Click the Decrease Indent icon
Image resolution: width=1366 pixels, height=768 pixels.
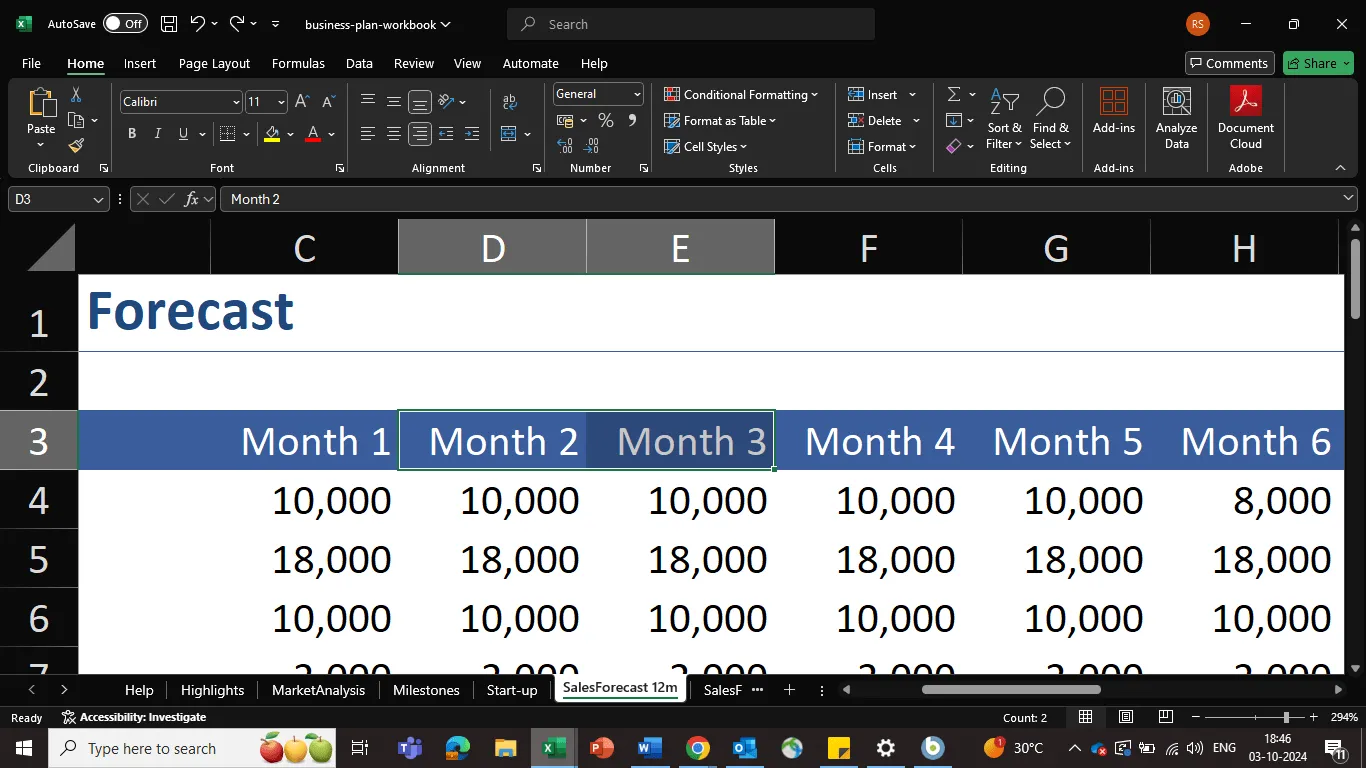point(446,134)
